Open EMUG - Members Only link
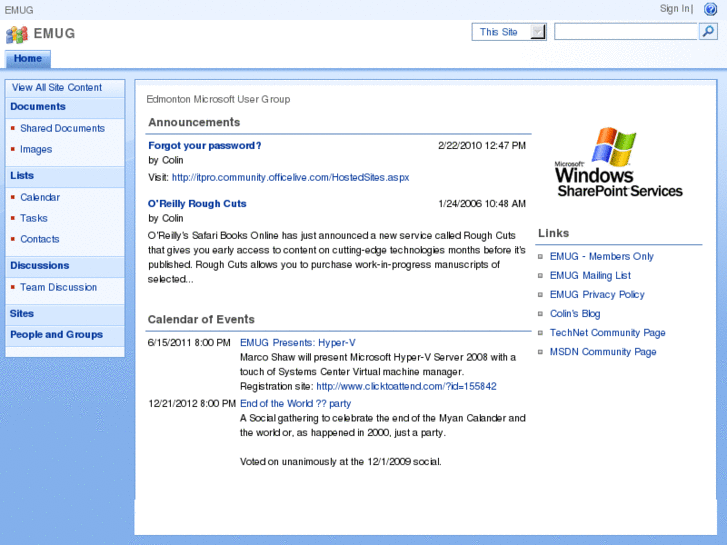This screenshot has height=545, width=727. [x=601, y=256]
